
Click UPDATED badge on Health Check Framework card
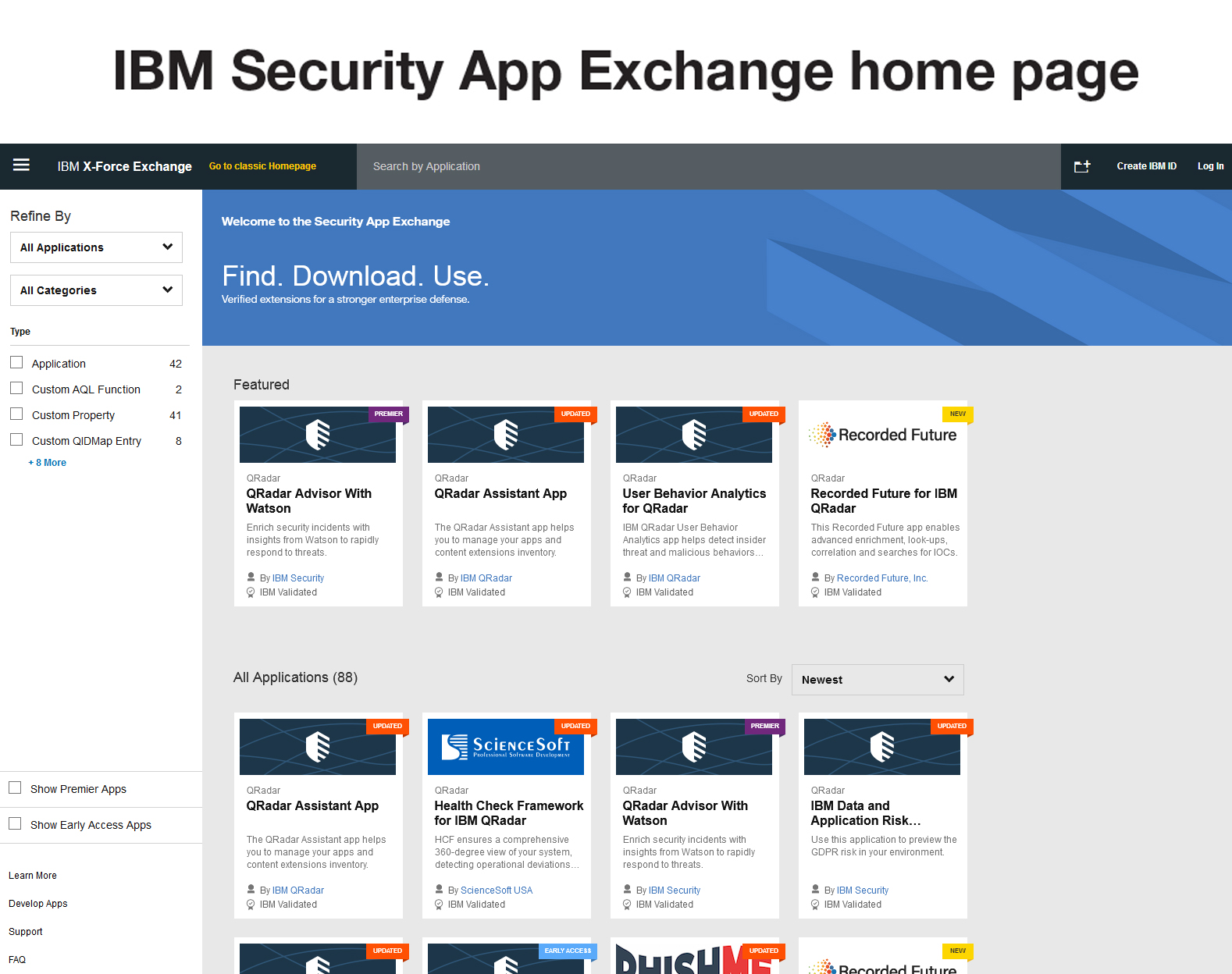575,727
